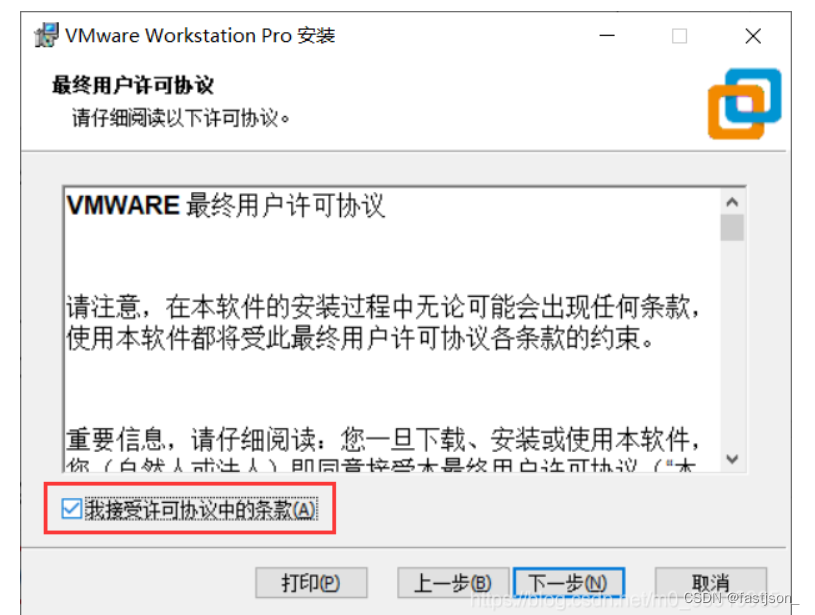Click the installer icon in the title bar
815x615 pixels.
[46, 35]
